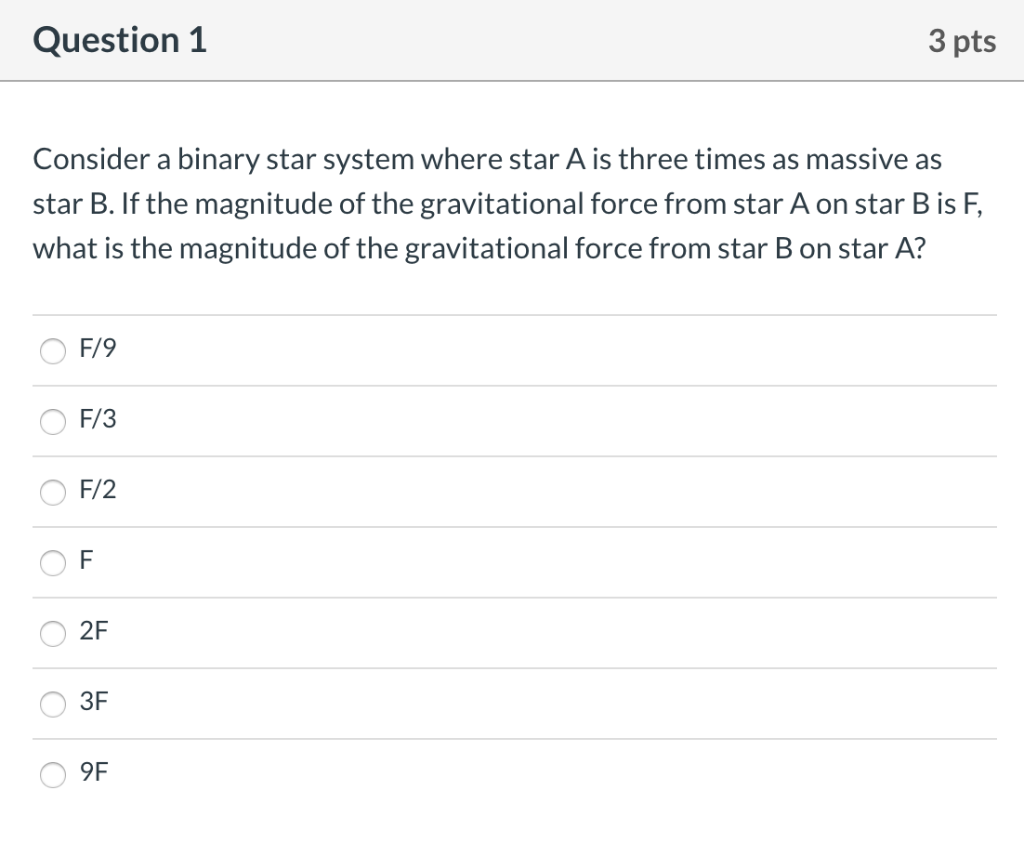Image resolution: width=1024 pixels, height=843 pixels.
Task: Select the 3F answer option
Action: [x=52, y=704]
